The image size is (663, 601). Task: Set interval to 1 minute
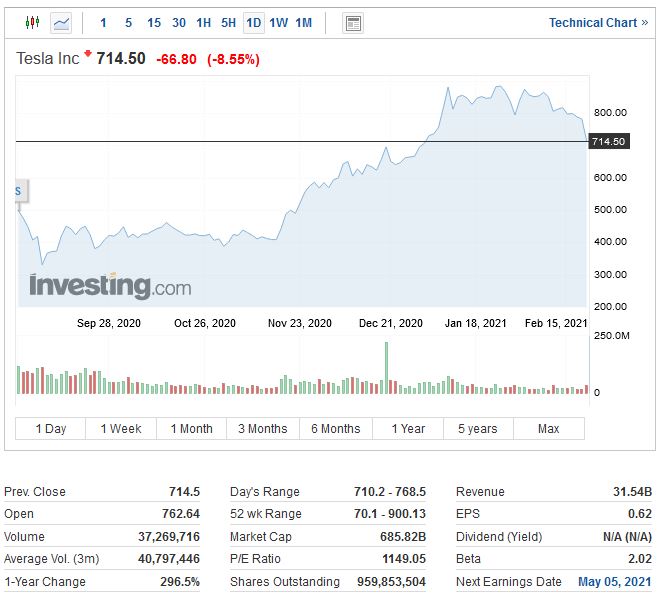point(103,22)
